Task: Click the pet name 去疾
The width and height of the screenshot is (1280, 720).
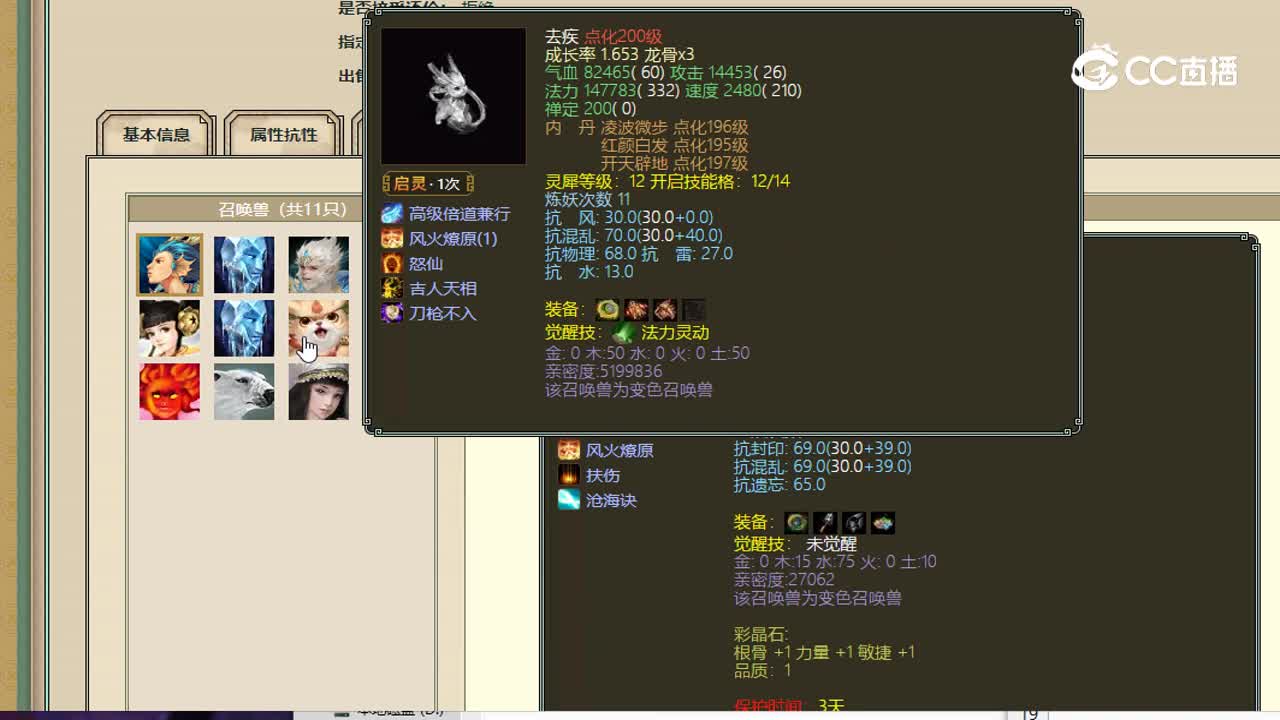Action: click(562, 37)
